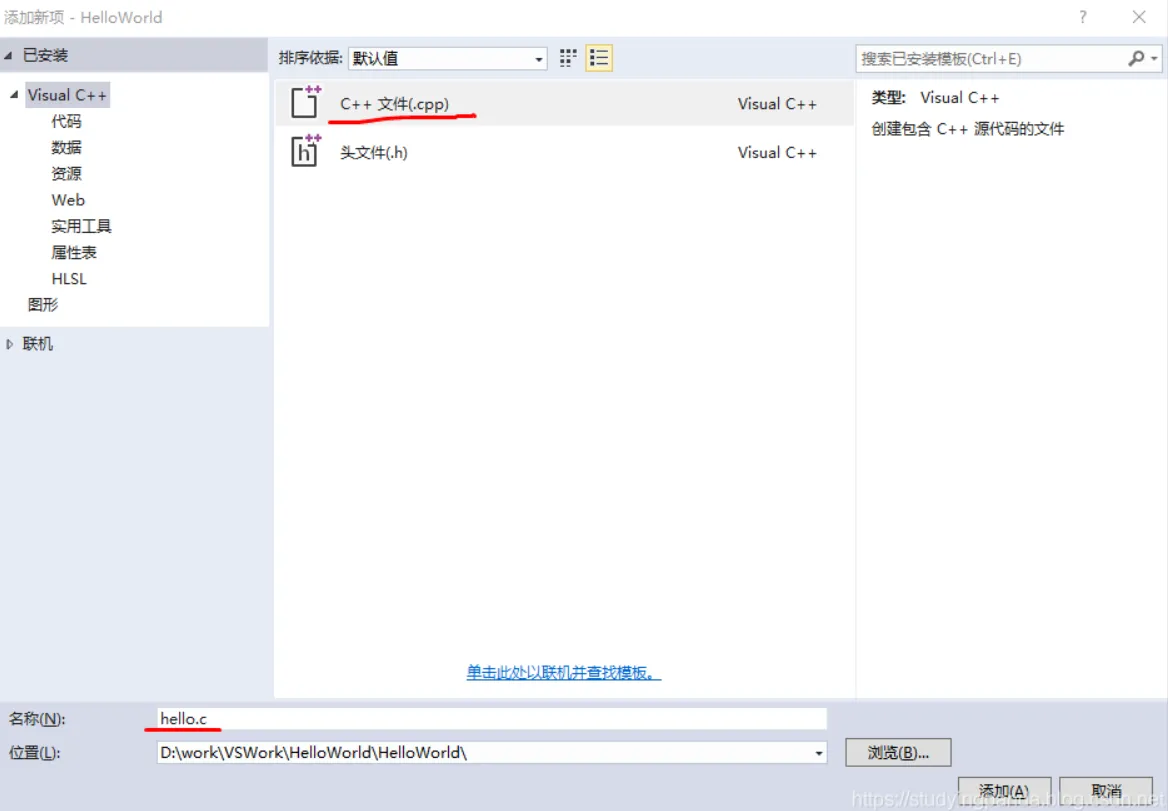Close the Add New Item dialog
The image size is (1168, 811).
(1139, 17)
